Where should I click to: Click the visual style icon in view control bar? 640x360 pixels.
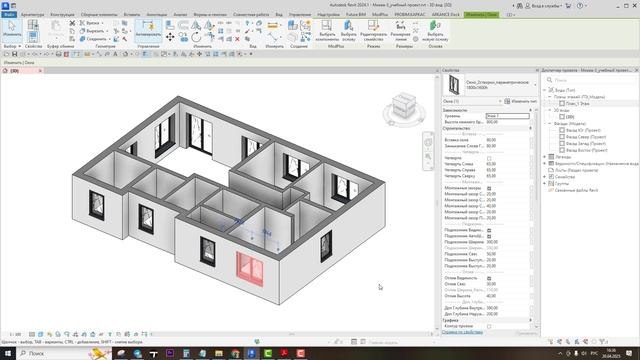point(40,334)
